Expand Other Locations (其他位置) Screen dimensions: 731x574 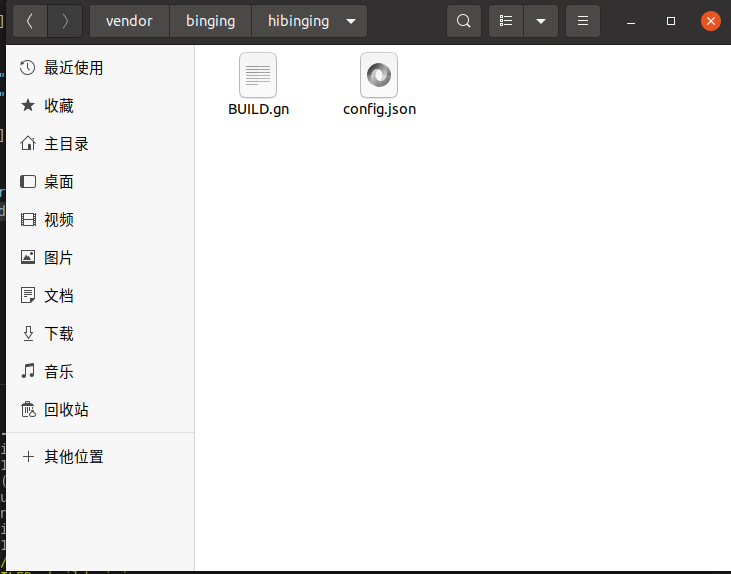coord(73,457)
